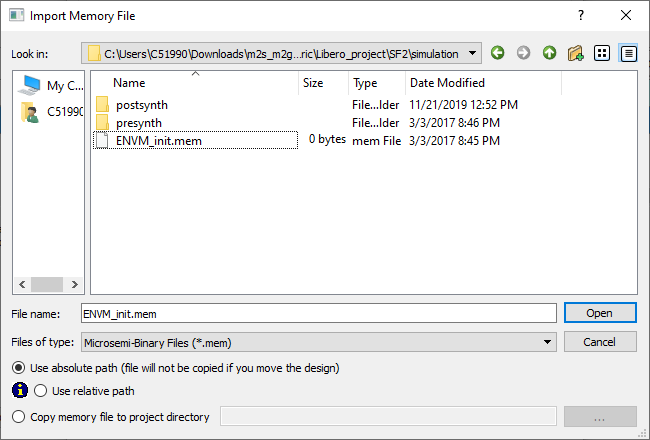Select the presynth folder in the list

point(138,122)
